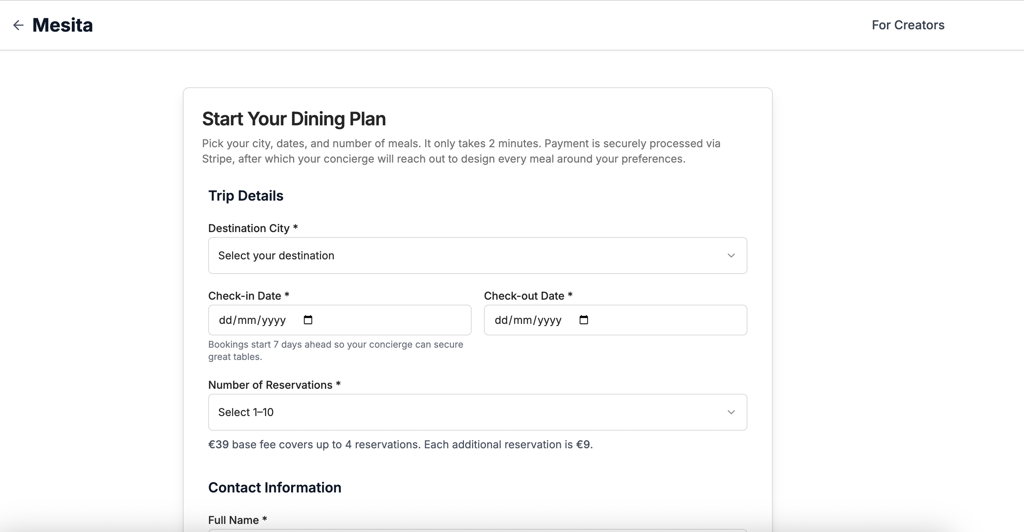Open the Check-out Date calendar picker icon
The width and height of the screenshot is (1024, 532).
click(584, 320)
